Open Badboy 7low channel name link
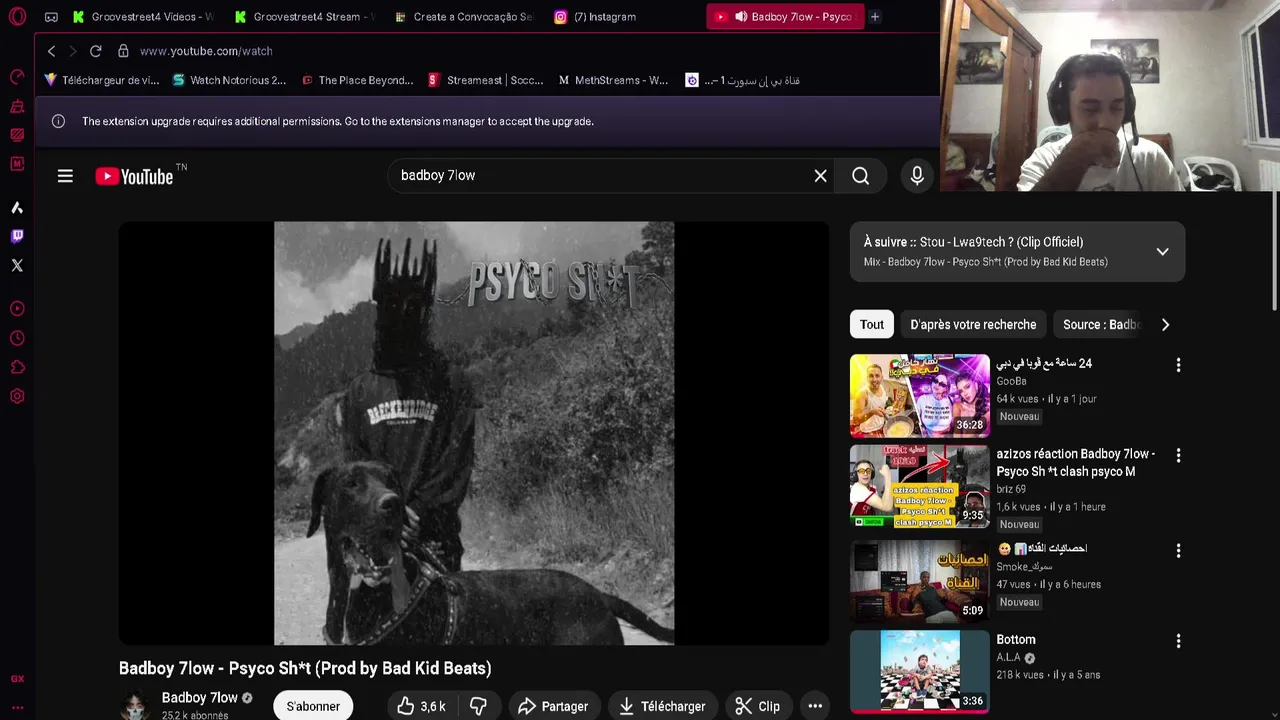Screen dimensions: 1280x720 tap(200, 698)
